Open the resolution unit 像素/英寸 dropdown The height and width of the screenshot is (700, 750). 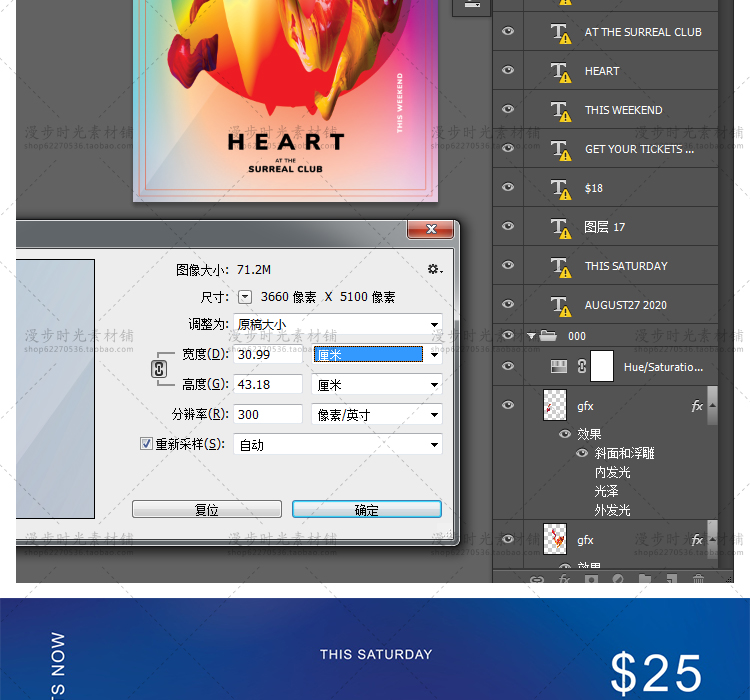(377, 415)
